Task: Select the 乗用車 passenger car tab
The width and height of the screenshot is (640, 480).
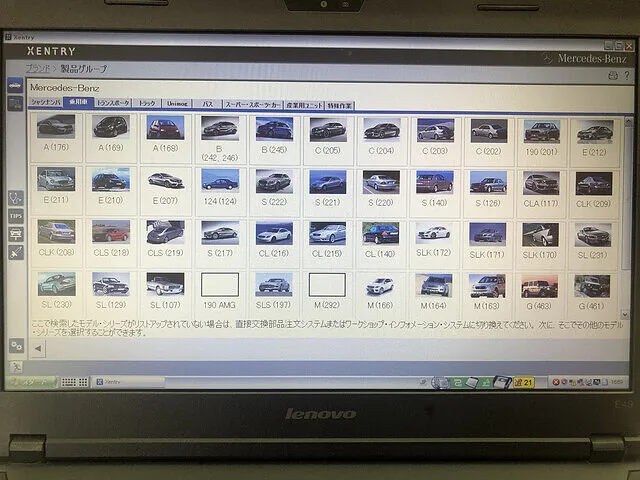Action: (78, 102)
